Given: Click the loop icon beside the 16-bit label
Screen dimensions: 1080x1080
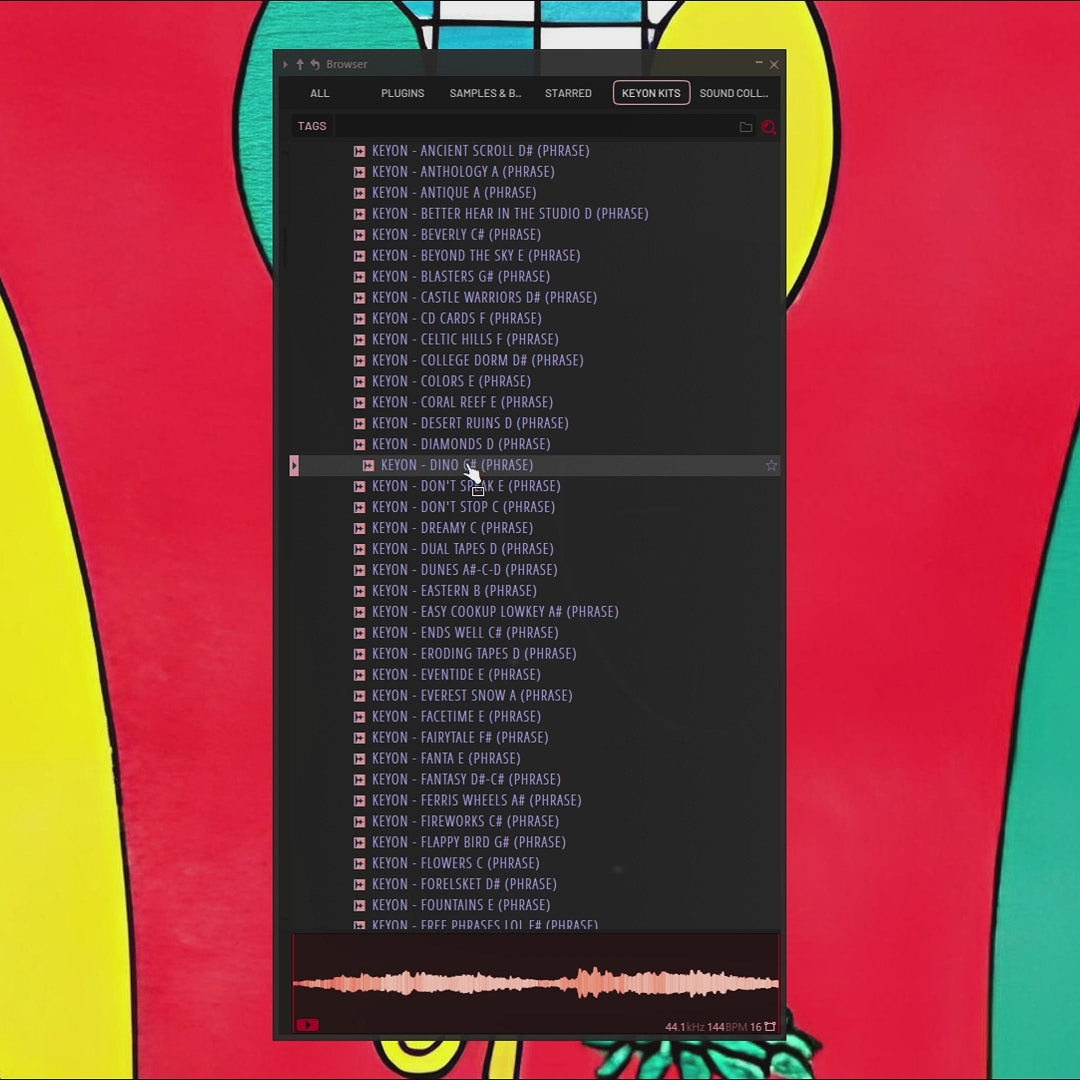Looking at the screenshot, I should click(770, 1027).
